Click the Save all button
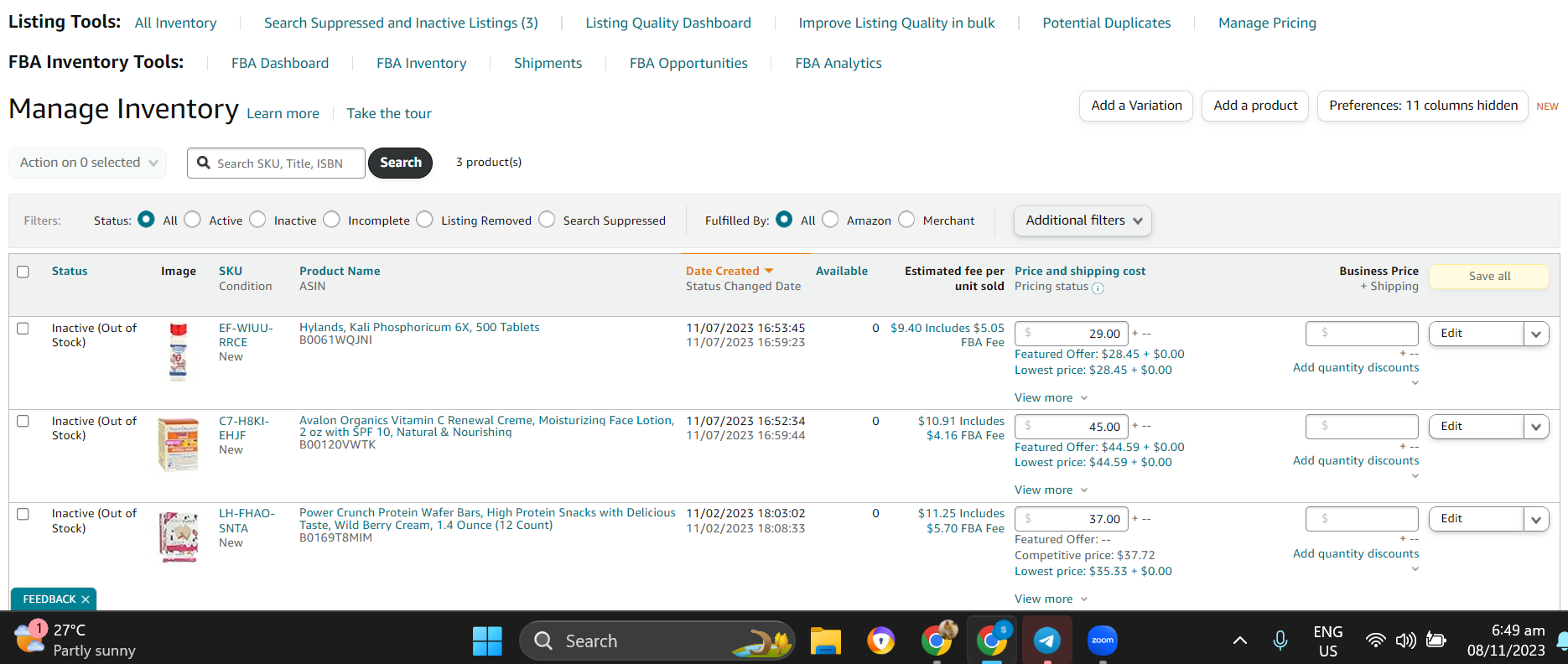Image resolution: width=1568 pixels, height=664 pixels. pos(1489,277)
